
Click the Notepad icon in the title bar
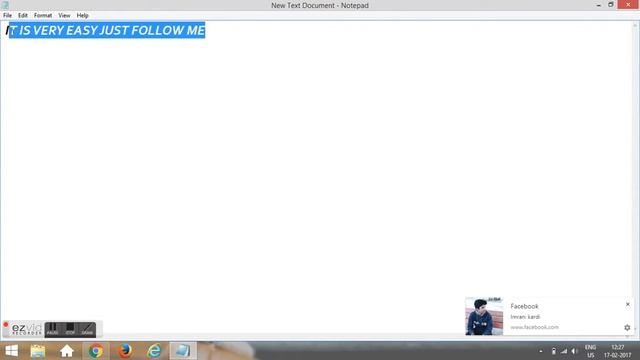pyautogui.click(x=5, y=5)
